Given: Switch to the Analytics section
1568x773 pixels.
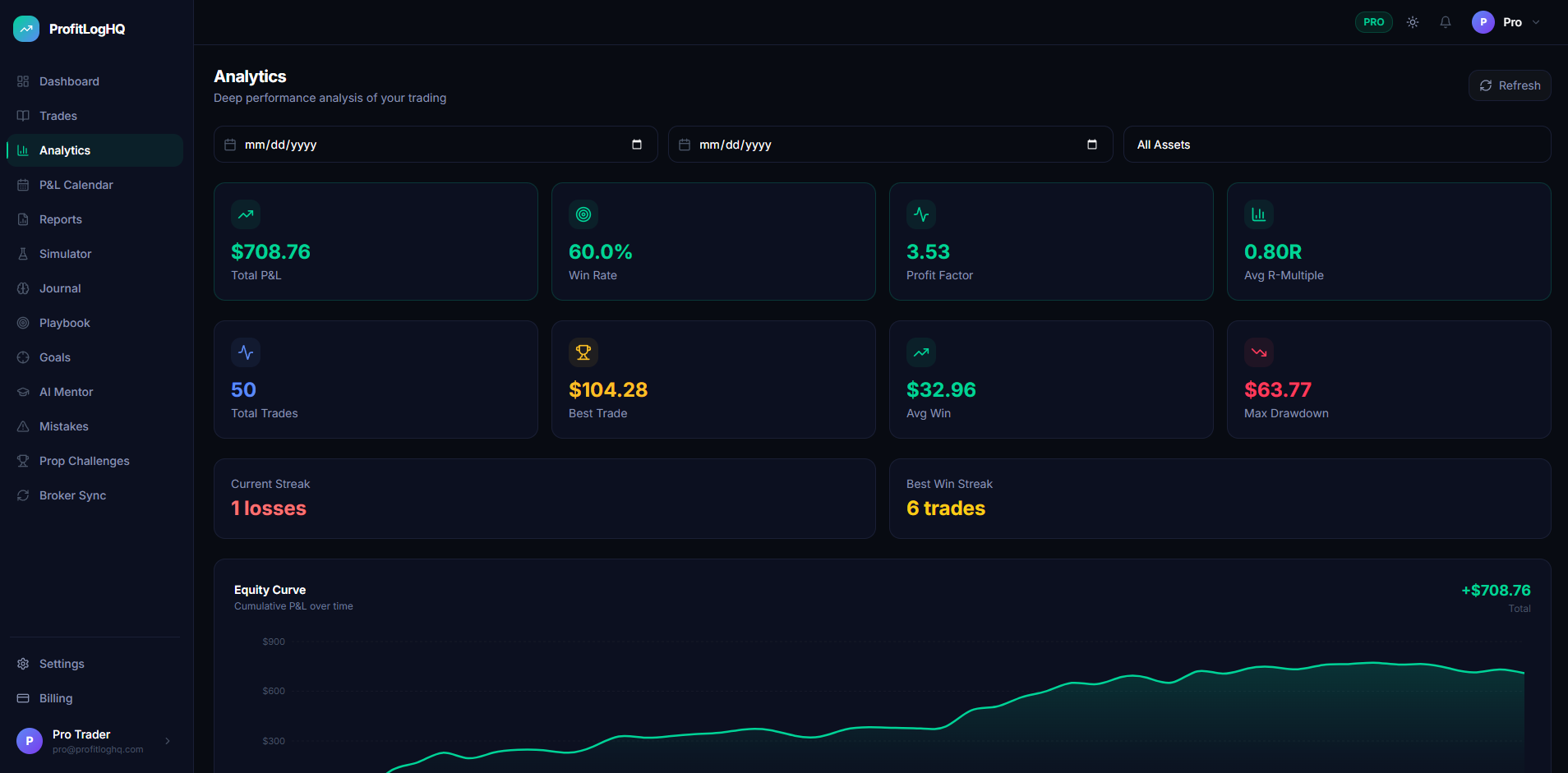Looking at the screenshot, I should 65,150.
